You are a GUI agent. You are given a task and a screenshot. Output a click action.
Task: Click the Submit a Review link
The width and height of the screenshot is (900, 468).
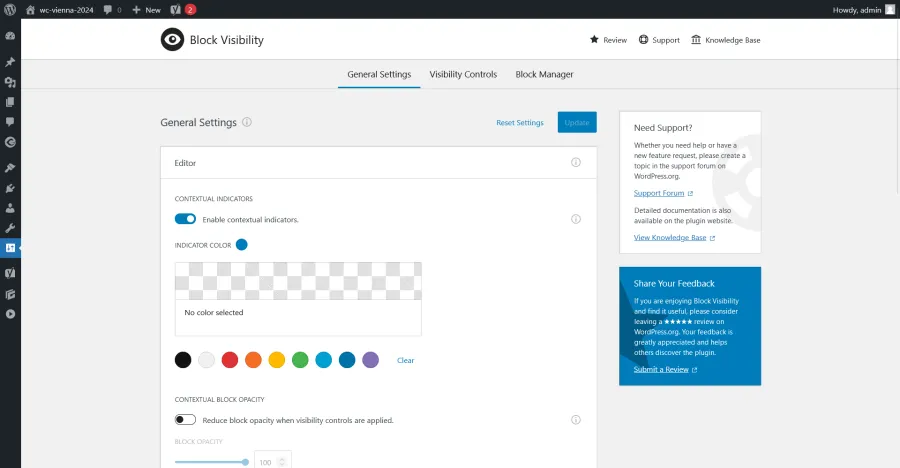pyautogui.click(x=665, y=369)
